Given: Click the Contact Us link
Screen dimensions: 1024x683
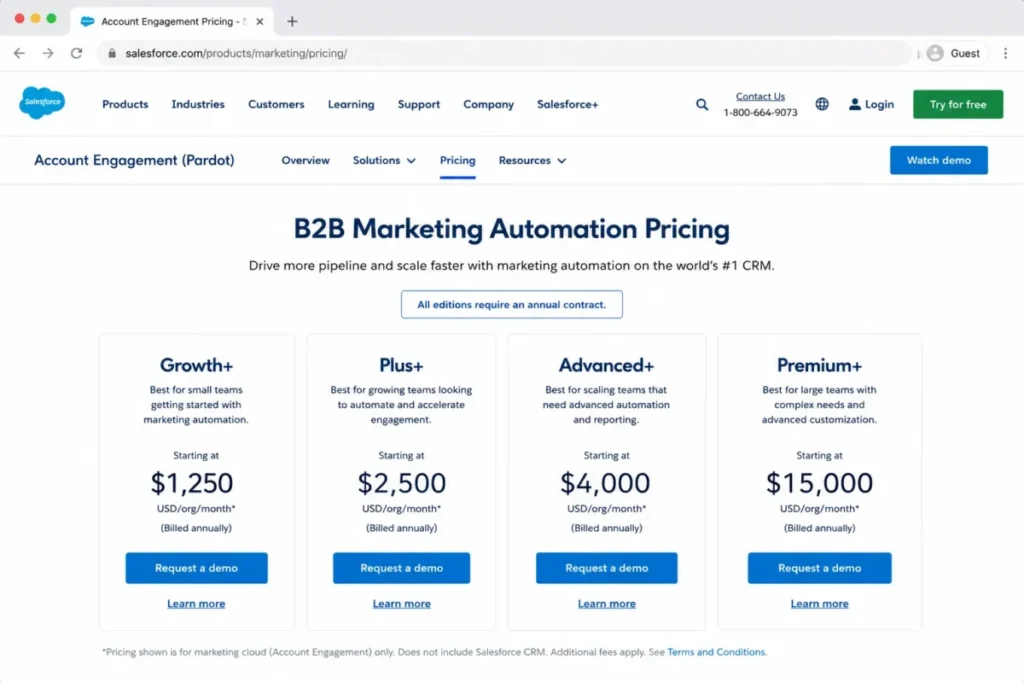Looking at the screenshot, I should click(760, 96).
